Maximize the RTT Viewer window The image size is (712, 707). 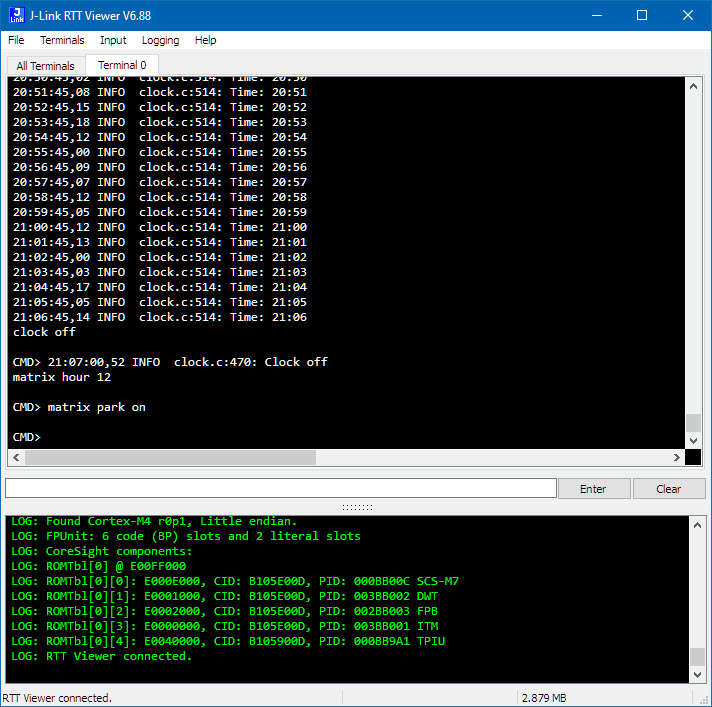[x=642, y=15]
